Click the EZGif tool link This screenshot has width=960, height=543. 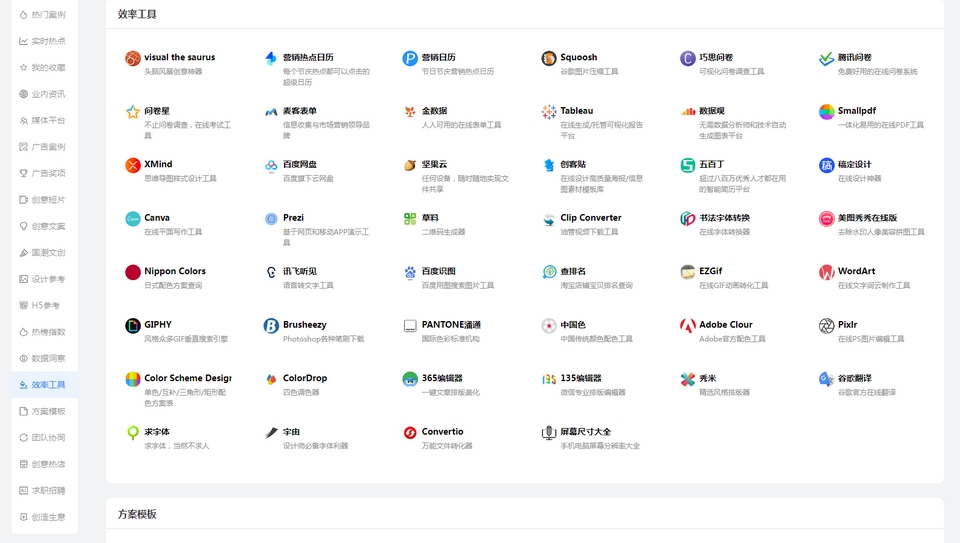pyautogui.click(x=711, y=271)
